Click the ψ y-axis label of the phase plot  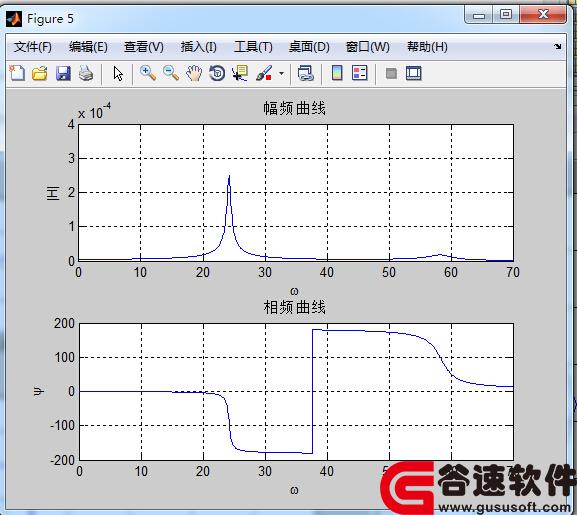point(38,391)
